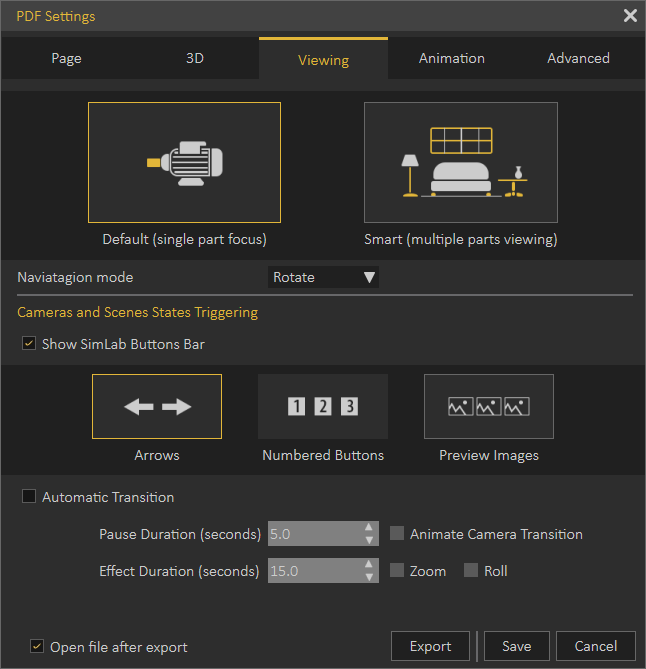Choose Preview Images bar style

489,406
